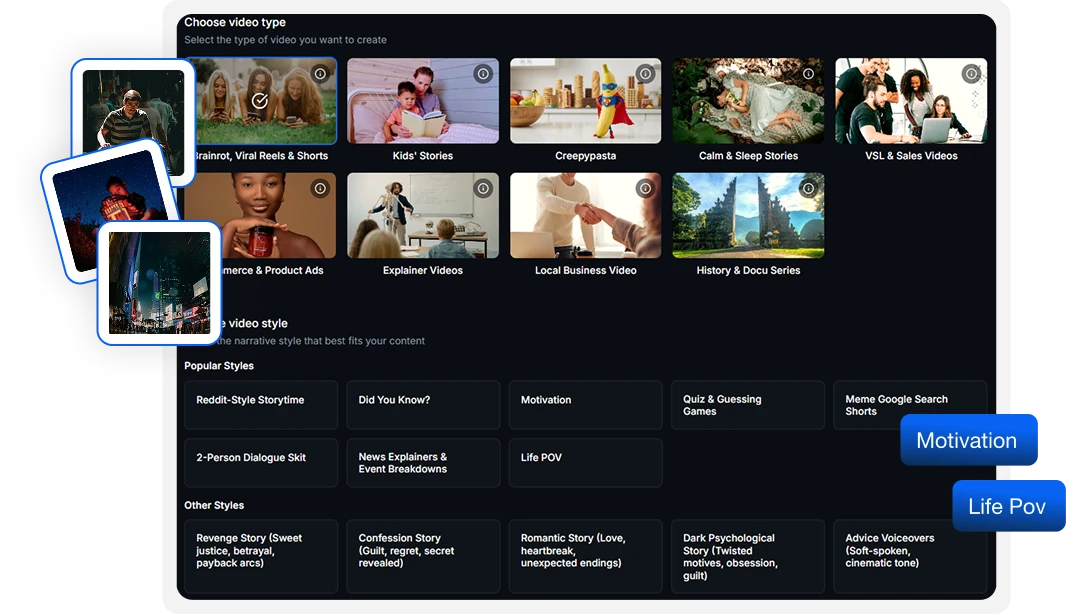Open the info icon on History & Docu Series
The width and height of the screenshot is (1066, 614).
[x=809, y=187]
